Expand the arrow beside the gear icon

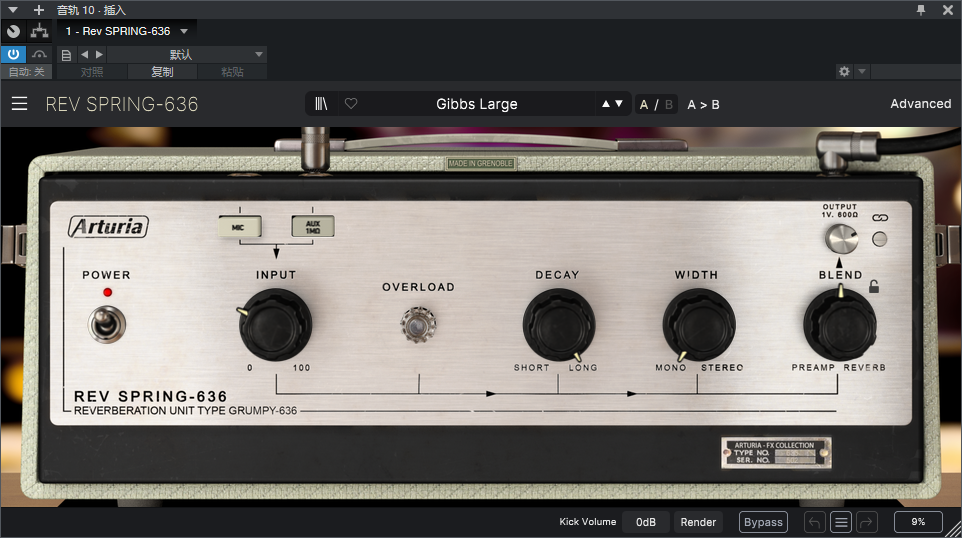tap(861, 72)
